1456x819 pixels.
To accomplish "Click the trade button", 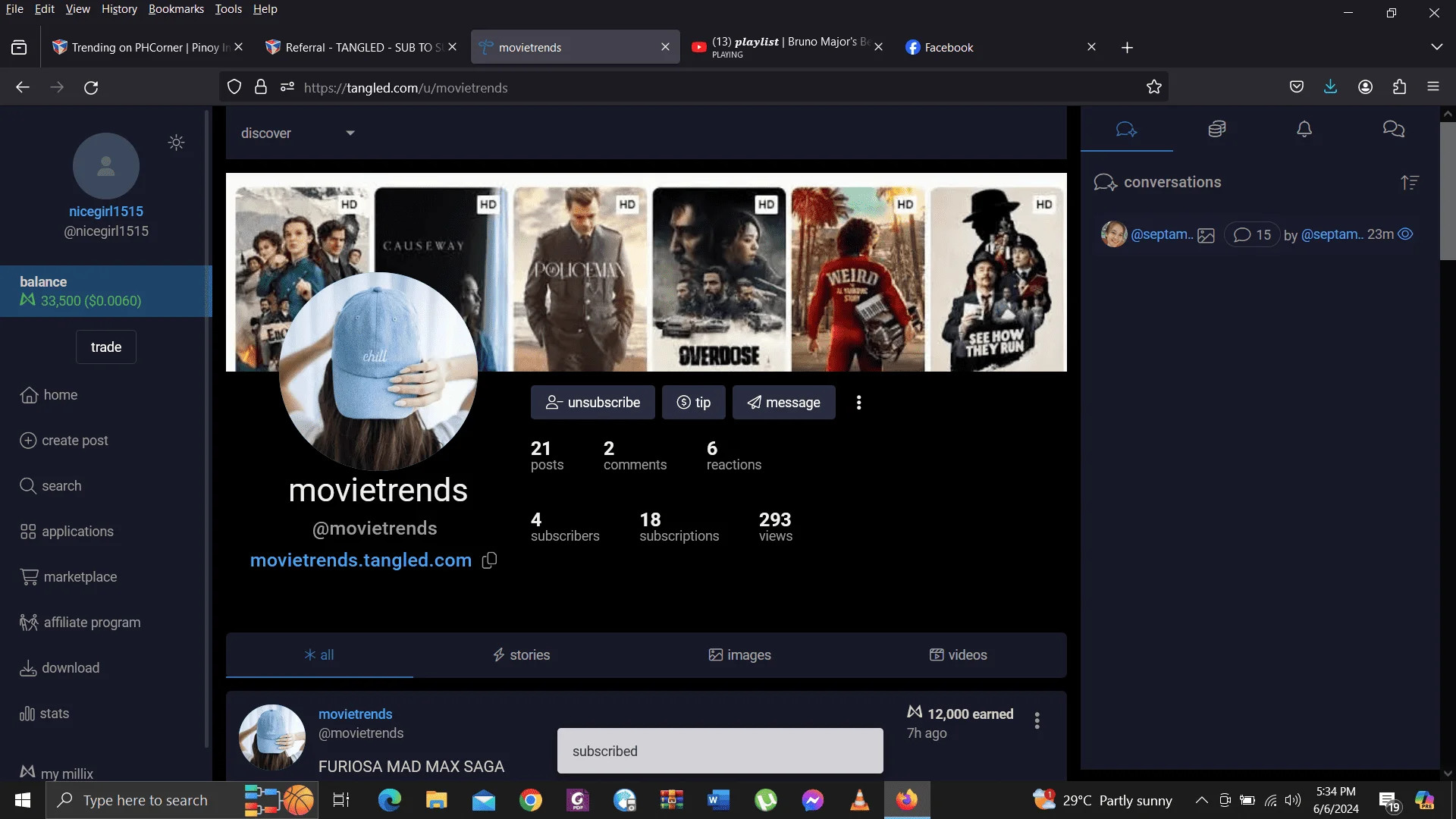I will coord(106,347).
